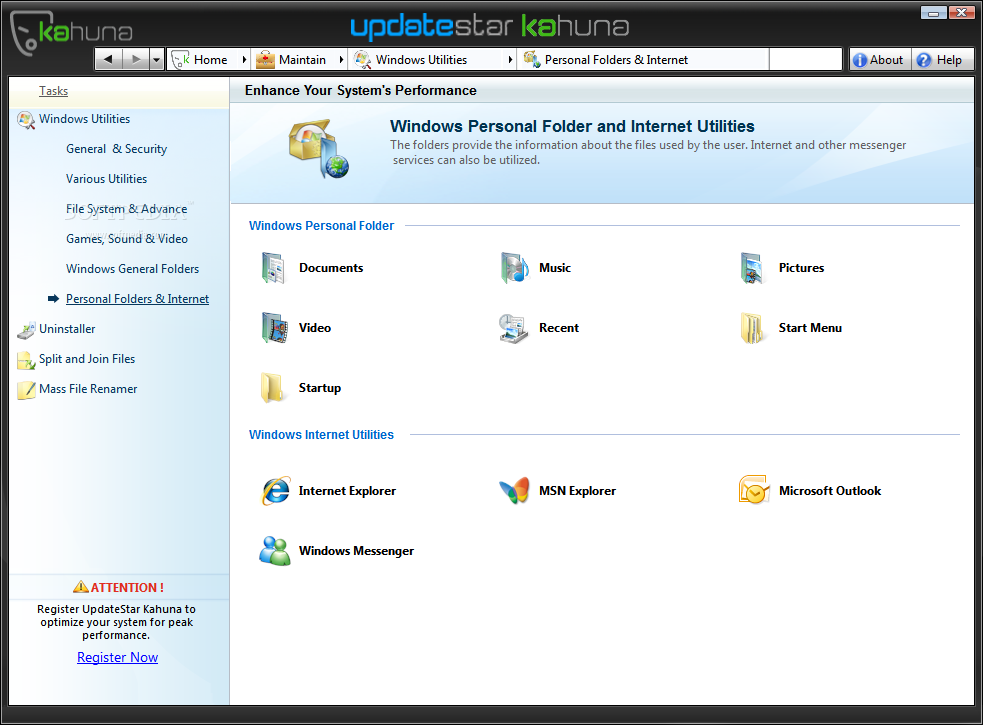Select Windows General Folders in the sidebar
The height and width of the screenshot is (725, 983).
coord(132,269)
